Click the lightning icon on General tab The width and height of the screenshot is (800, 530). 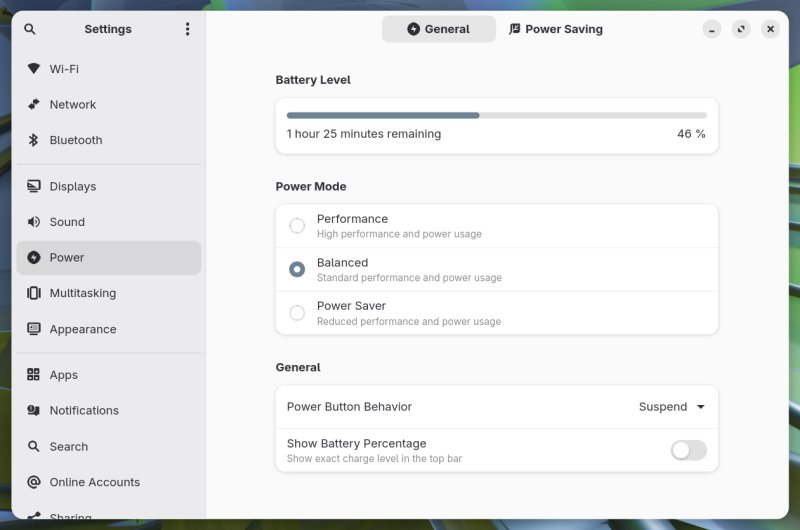click(413, 29)
